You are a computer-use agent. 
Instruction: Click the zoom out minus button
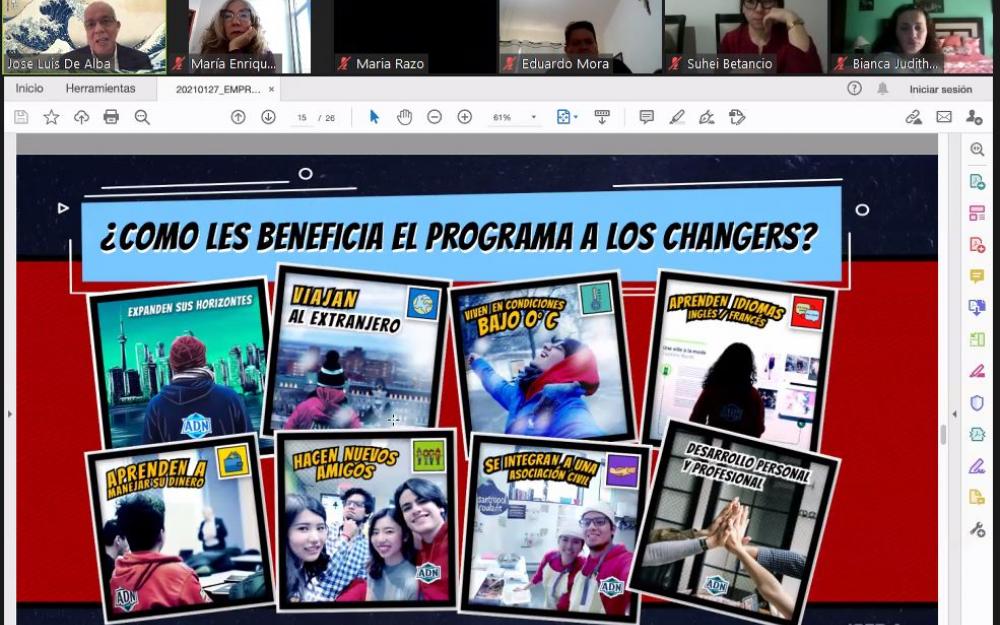[x=434, y=117]
